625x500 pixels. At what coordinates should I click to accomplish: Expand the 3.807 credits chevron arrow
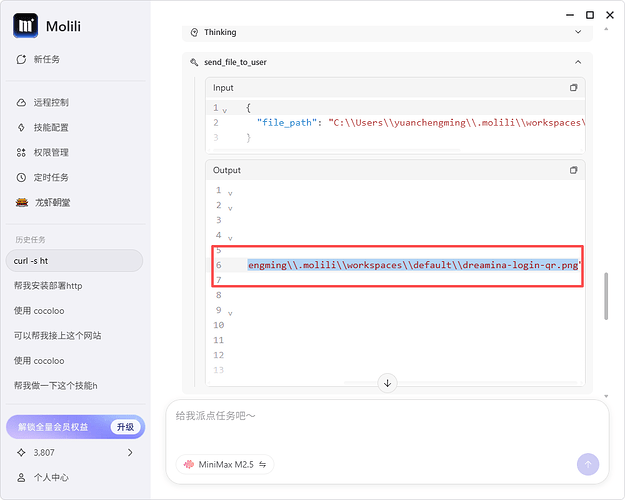point(130,453)
